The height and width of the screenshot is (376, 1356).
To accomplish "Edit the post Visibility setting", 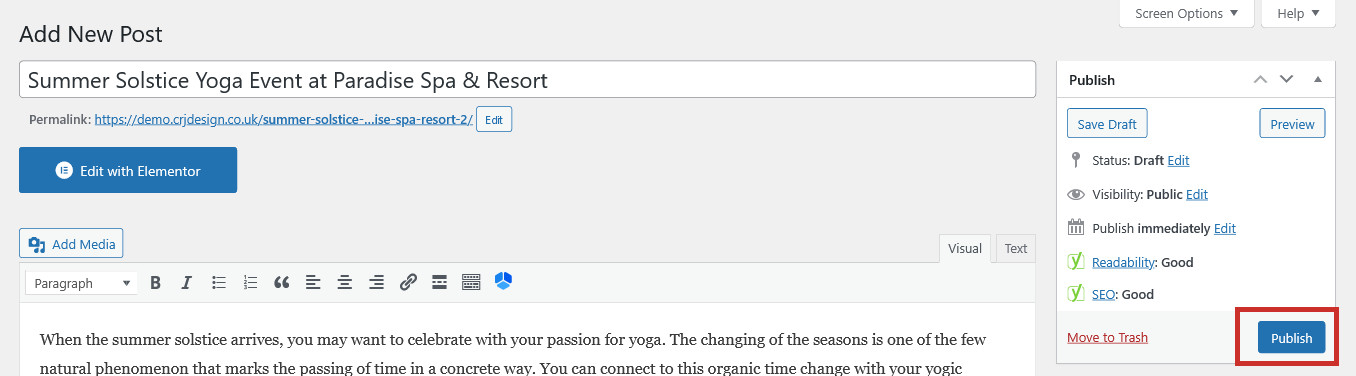I will [1197, 194].
